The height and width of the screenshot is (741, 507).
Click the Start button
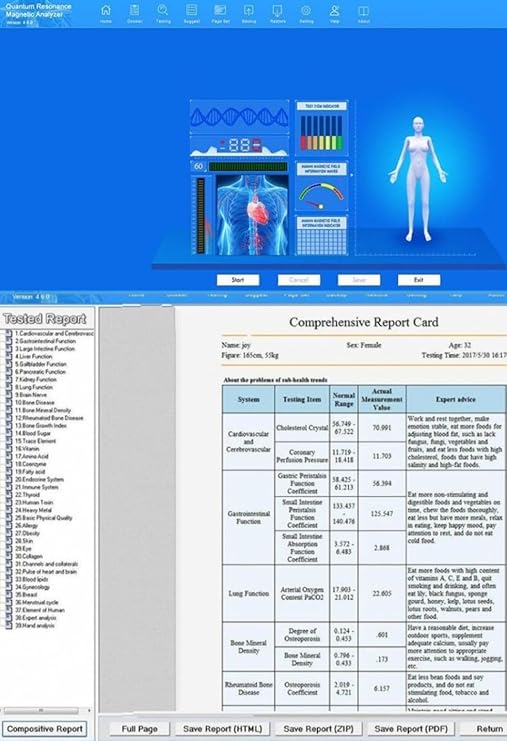pyautogui.click(x=238, y=280)
